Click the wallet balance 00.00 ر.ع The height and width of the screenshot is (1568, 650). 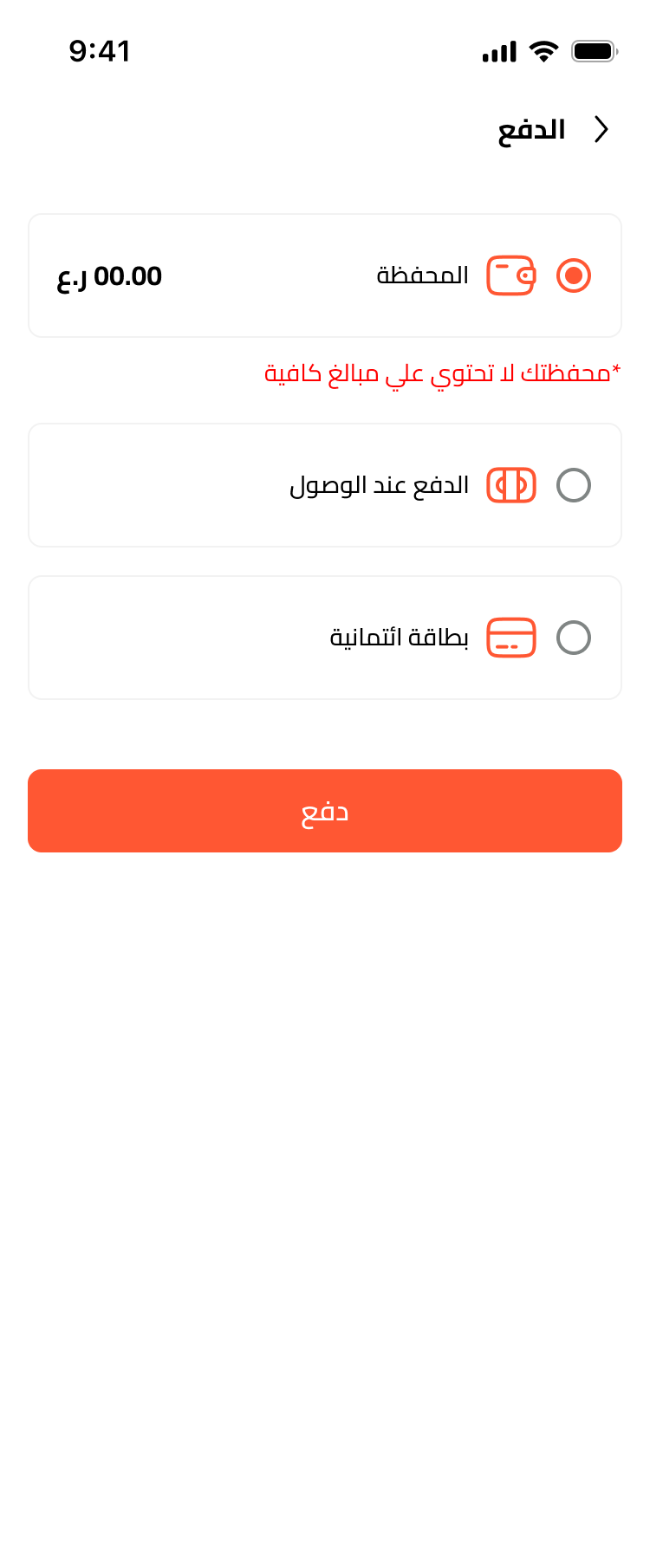(x=109, y=277)
